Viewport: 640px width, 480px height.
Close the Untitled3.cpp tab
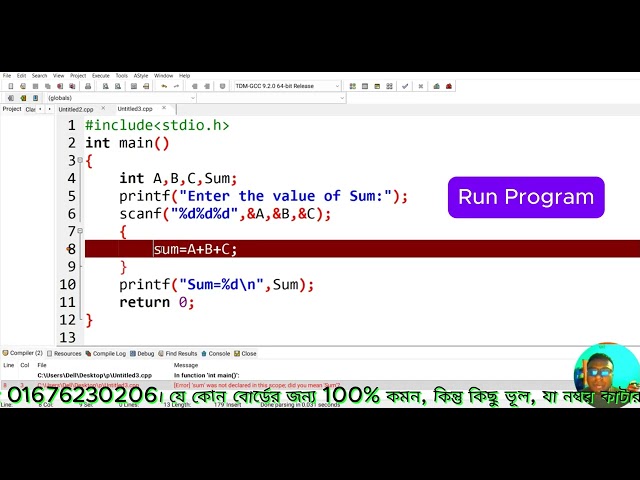point(164,108)
